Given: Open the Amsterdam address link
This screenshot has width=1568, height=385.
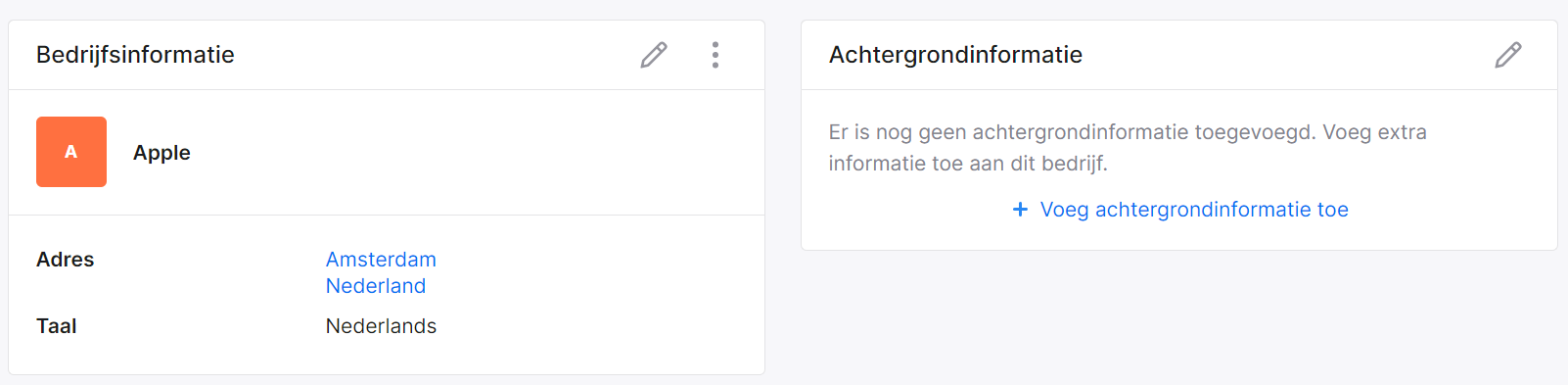Looking at the screenshot, I should [x=381, y=260].
